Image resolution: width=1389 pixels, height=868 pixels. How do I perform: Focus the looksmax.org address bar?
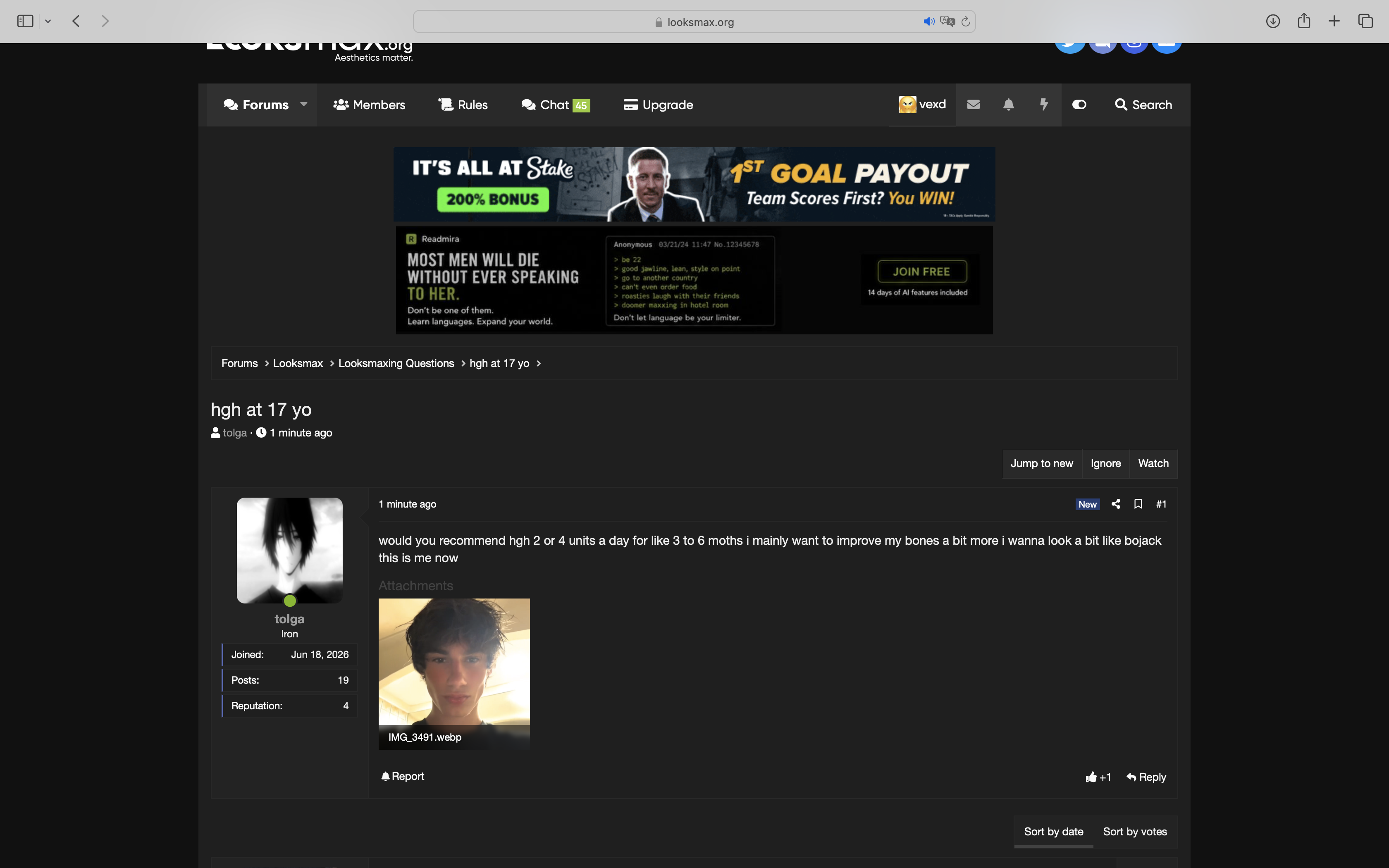tap(694, 21)
